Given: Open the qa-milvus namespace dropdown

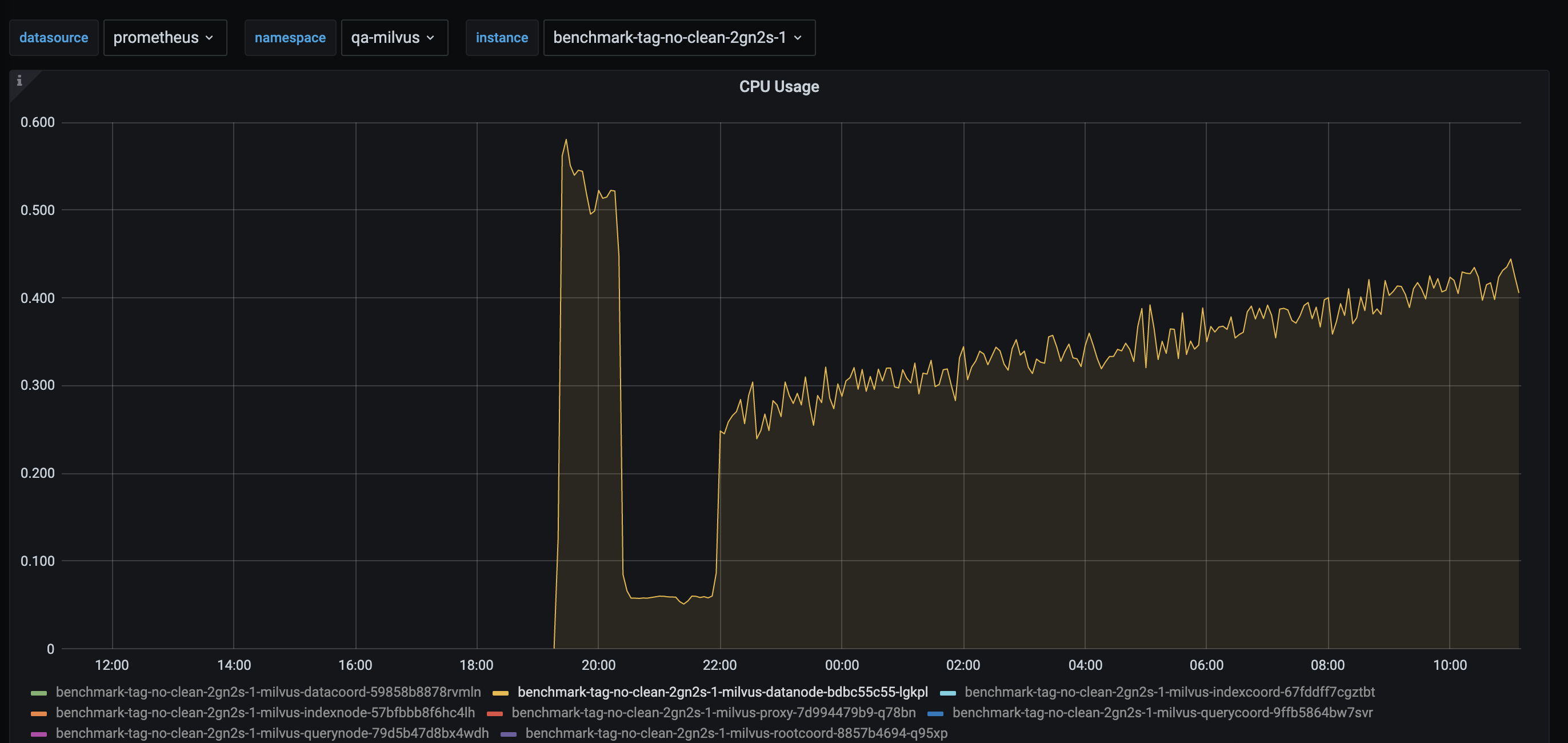Looking at the screenshot, I should click(394, 37).
